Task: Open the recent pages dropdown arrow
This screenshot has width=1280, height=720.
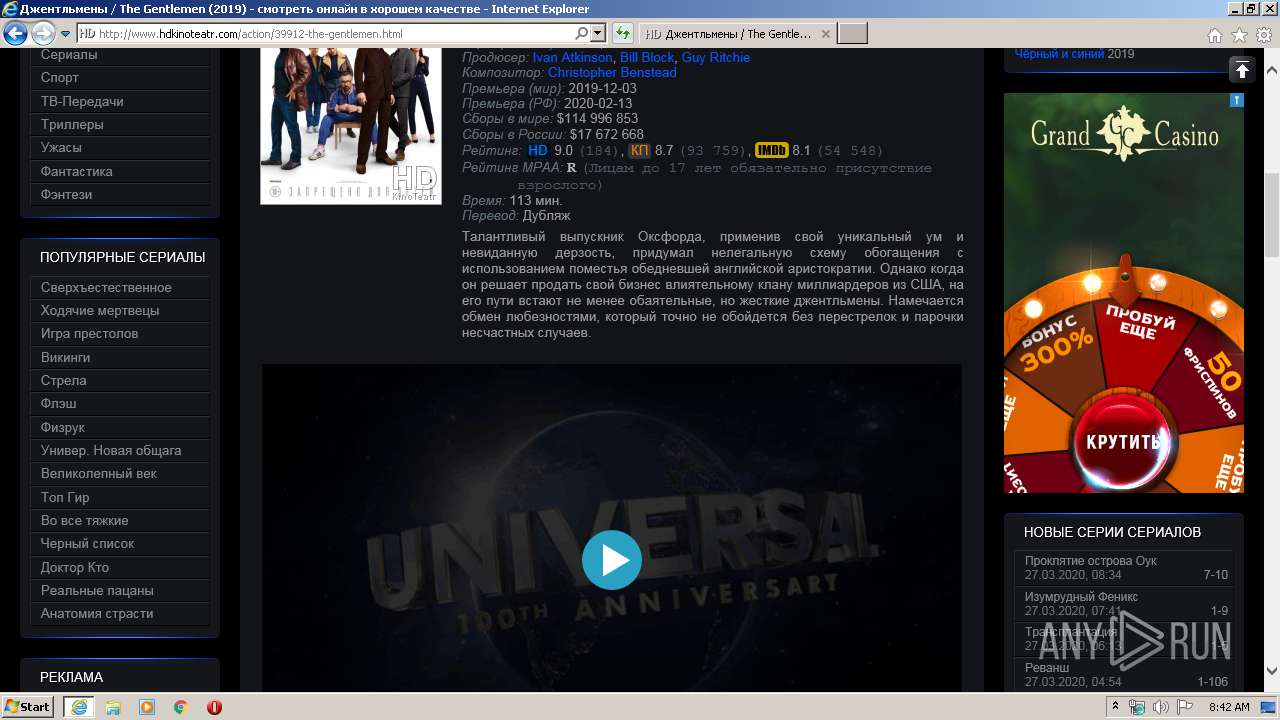Action: (x=66, y=35)
